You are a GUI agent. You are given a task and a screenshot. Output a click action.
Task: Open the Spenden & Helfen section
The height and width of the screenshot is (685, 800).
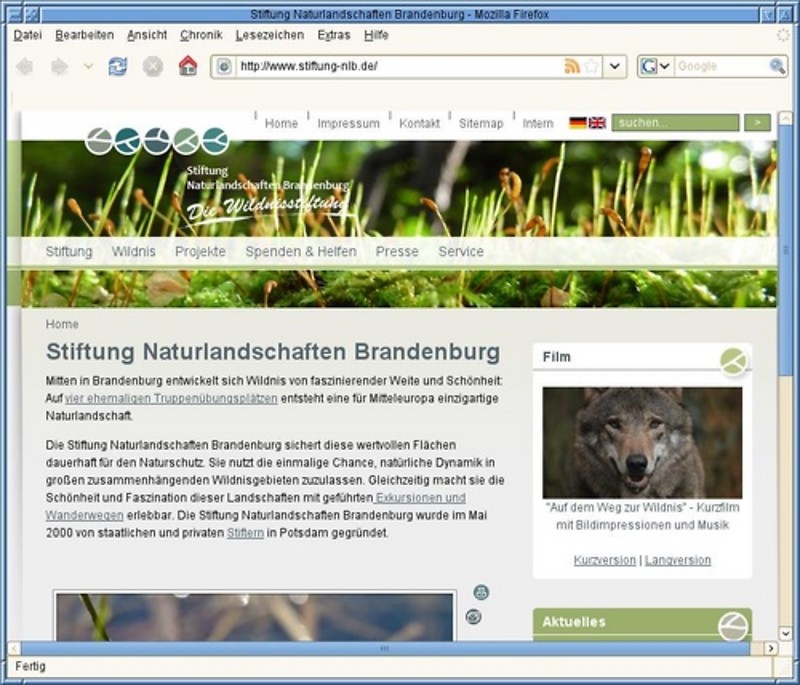point(301,251)
